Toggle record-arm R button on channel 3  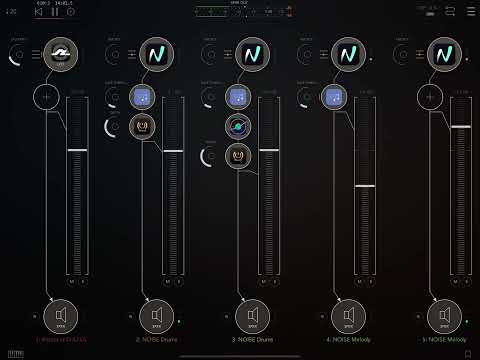coord(227,316)
